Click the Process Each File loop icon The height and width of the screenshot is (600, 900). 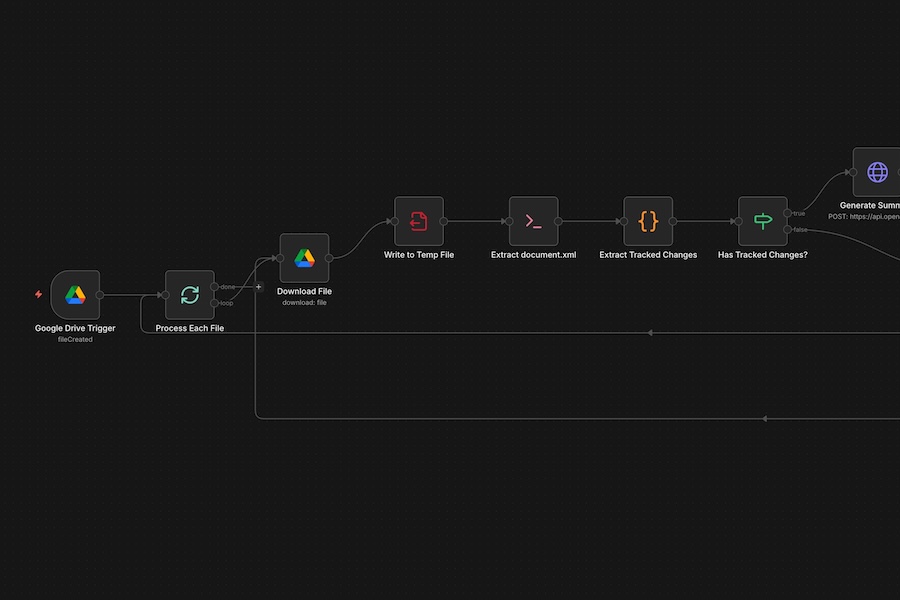pos(189,295)
